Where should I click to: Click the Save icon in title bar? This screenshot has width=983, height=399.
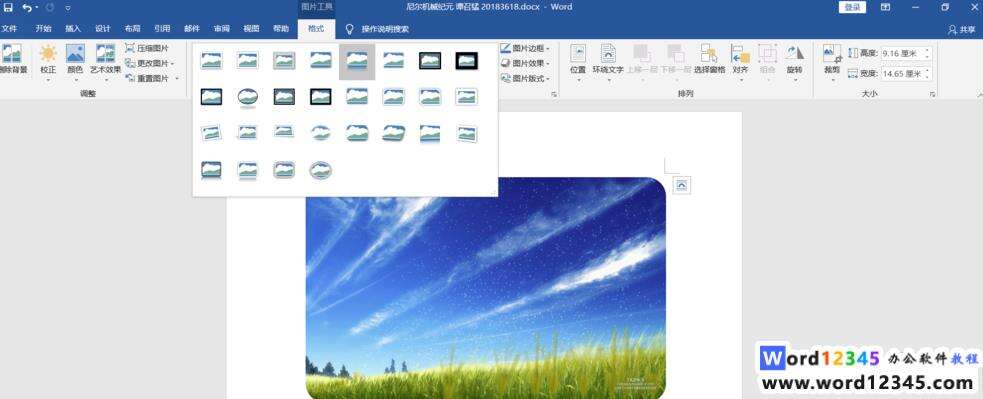tap(9, 8)
